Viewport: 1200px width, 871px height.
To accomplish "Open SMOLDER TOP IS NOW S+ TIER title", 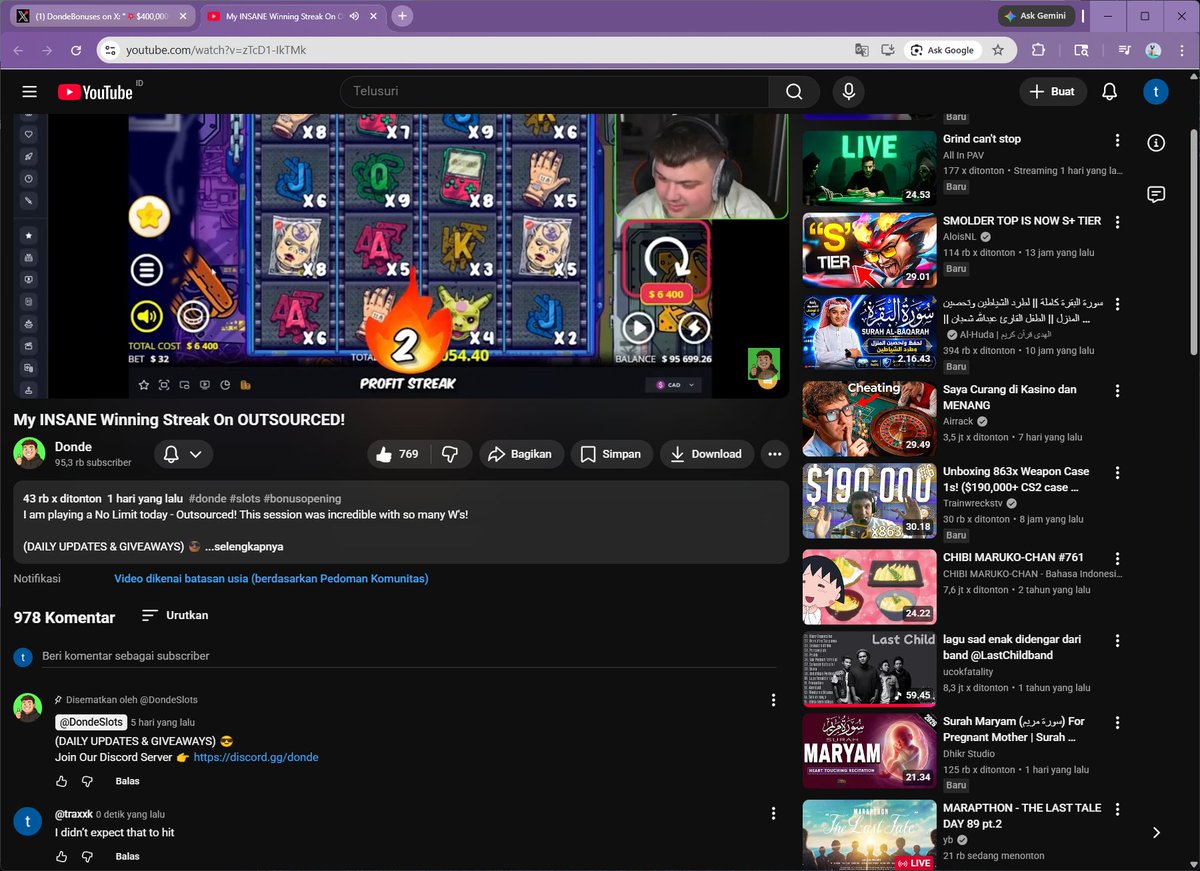I will click(x=1022, y=221).
